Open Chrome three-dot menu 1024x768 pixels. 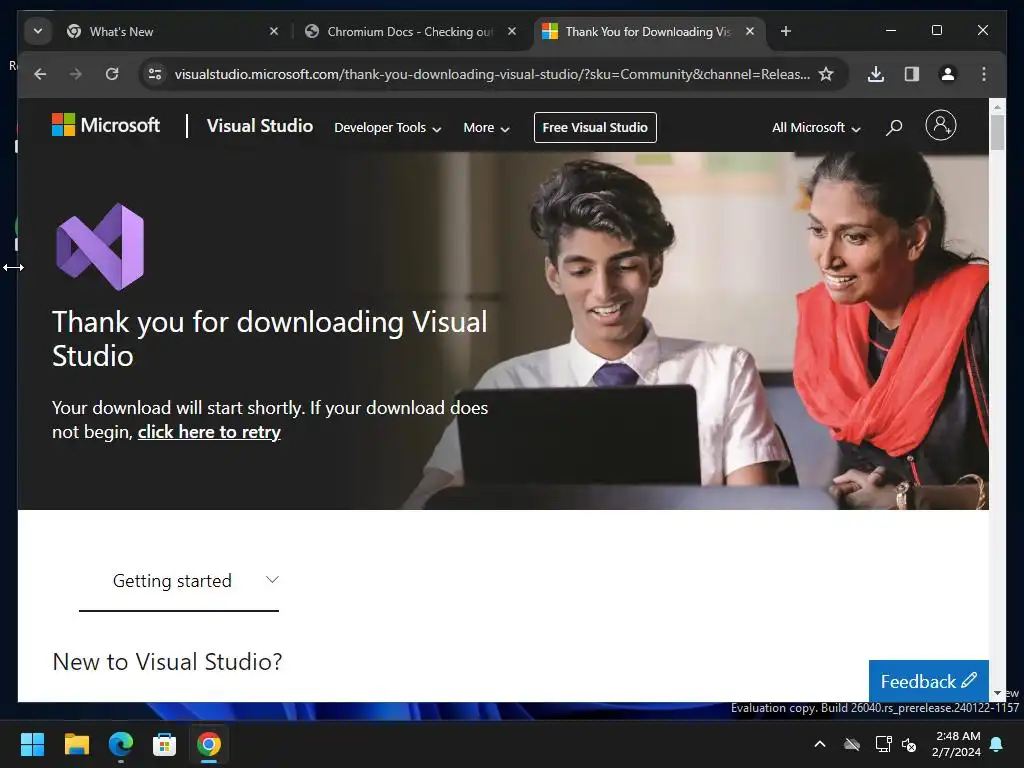(x=984, y=74)
